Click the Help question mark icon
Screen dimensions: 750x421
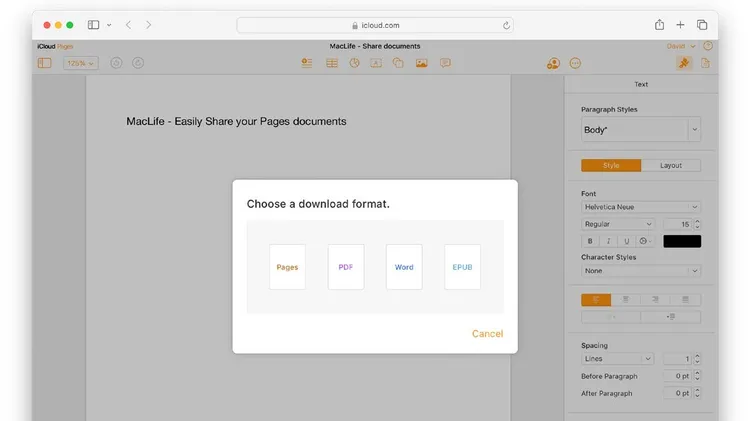pyautogui.click(x=708, y=46)
